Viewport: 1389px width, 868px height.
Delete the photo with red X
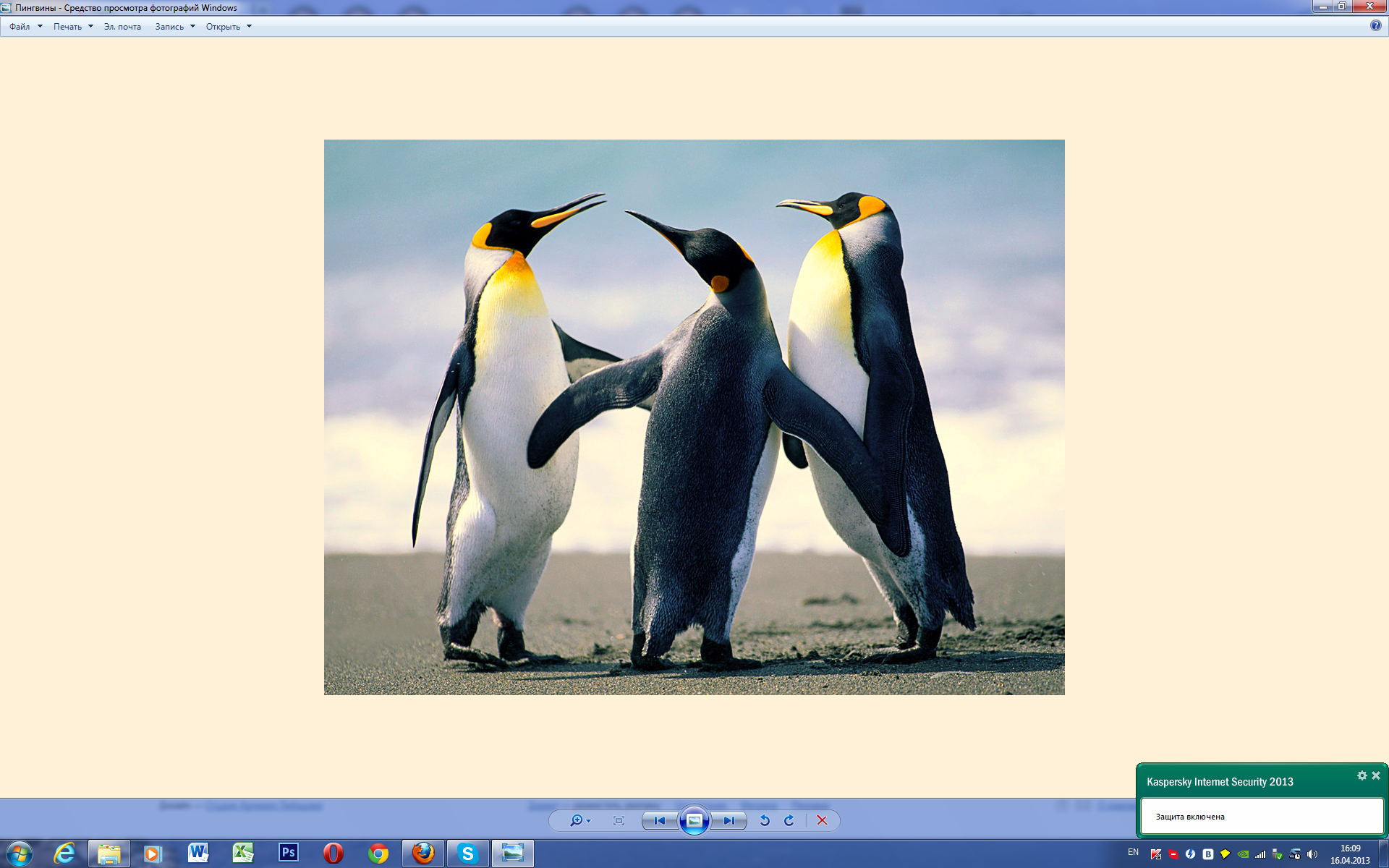point(822,820)
